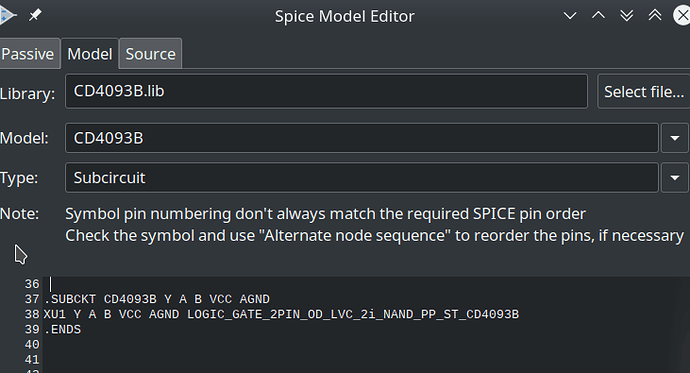Open the Select file... browser
This screenshot has height=373, width=690.
(644, 91)
